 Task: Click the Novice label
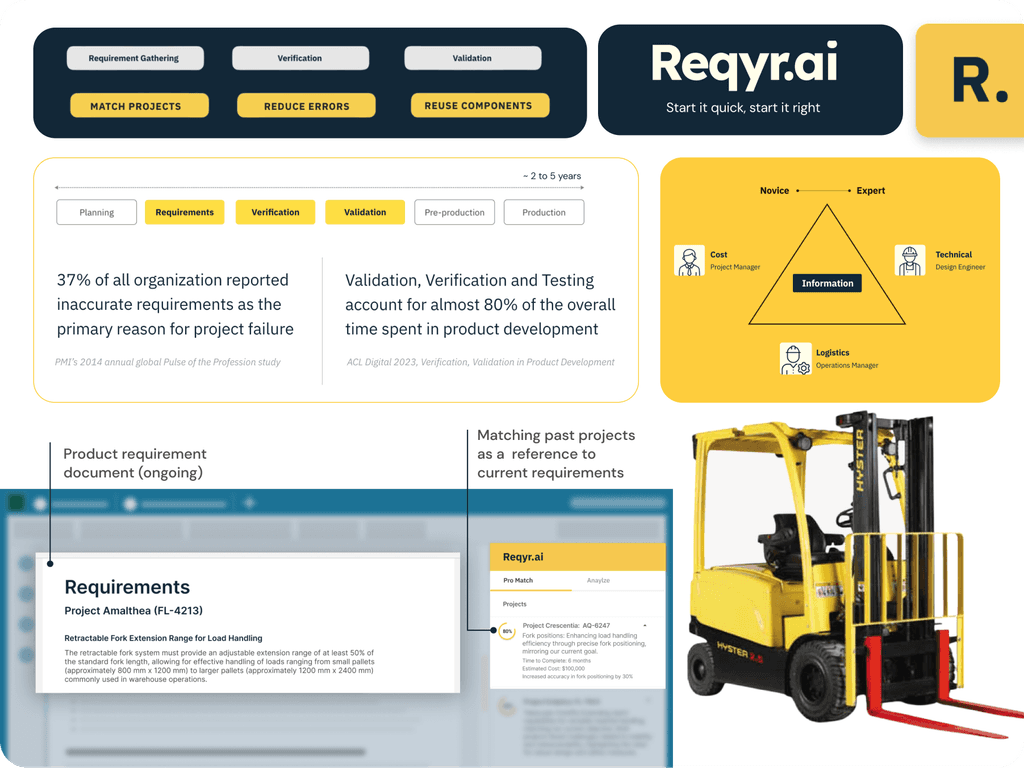click(x=775, y=191)
